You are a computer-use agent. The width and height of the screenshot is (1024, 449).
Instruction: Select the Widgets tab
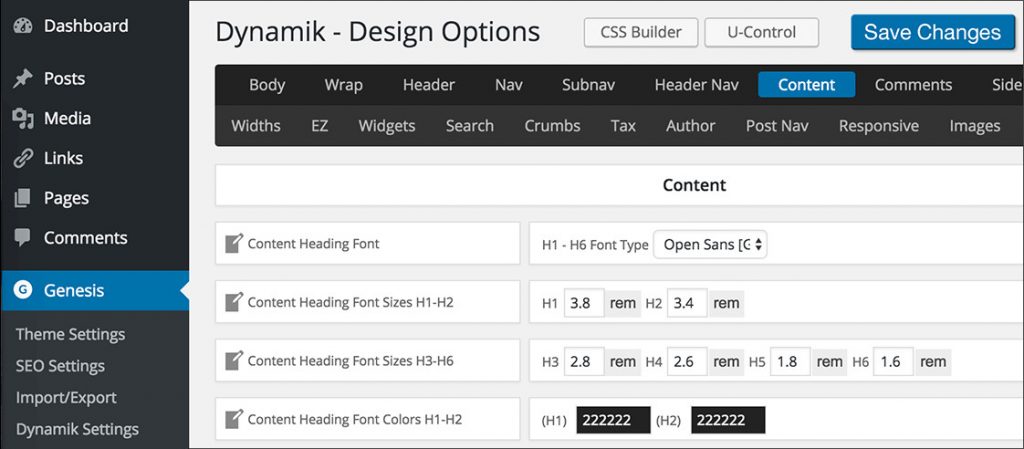[x=386, y=126]
